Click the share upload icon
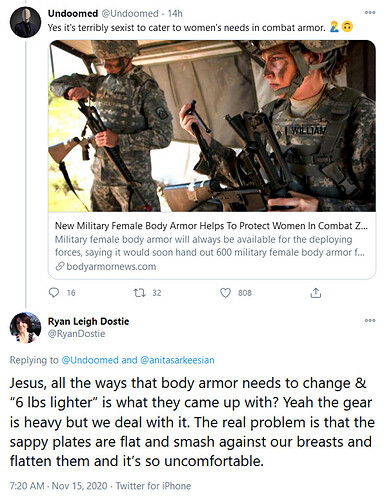 click(x=315, y=293)
